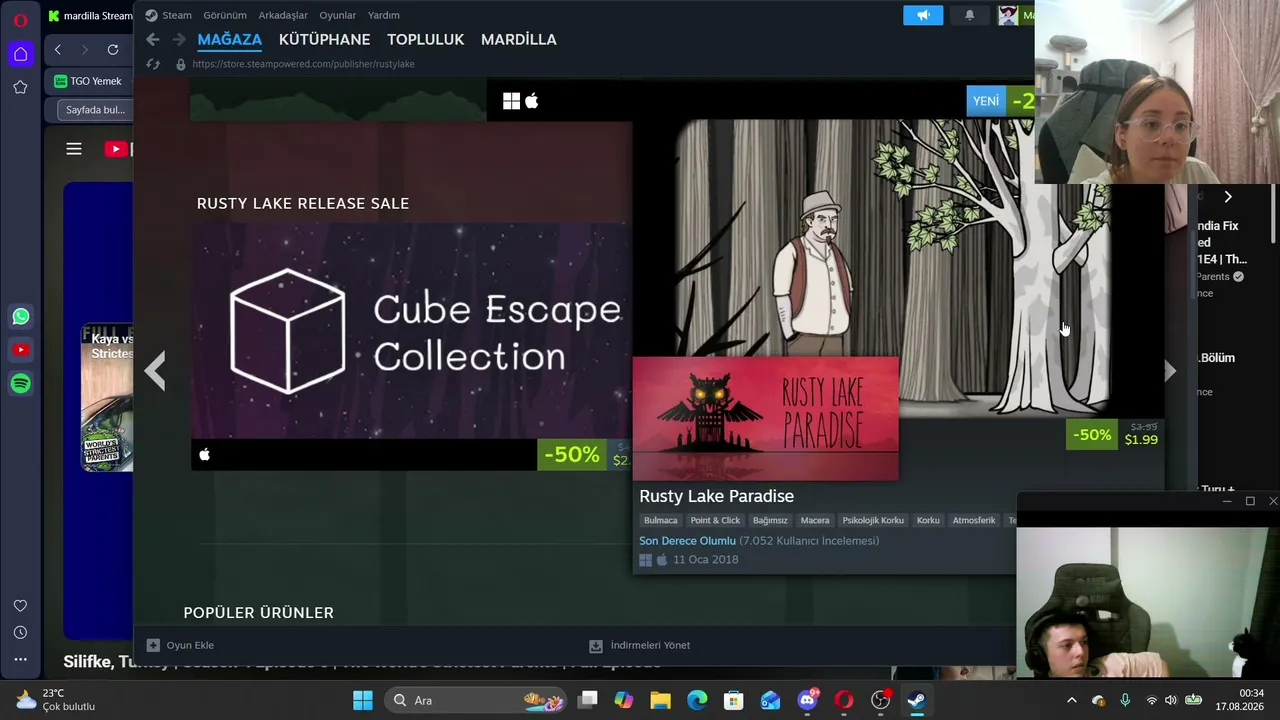Viewport: 1280px width, 720px height.
Task: Click the Macera tag
Action: [x=815, y=520]
